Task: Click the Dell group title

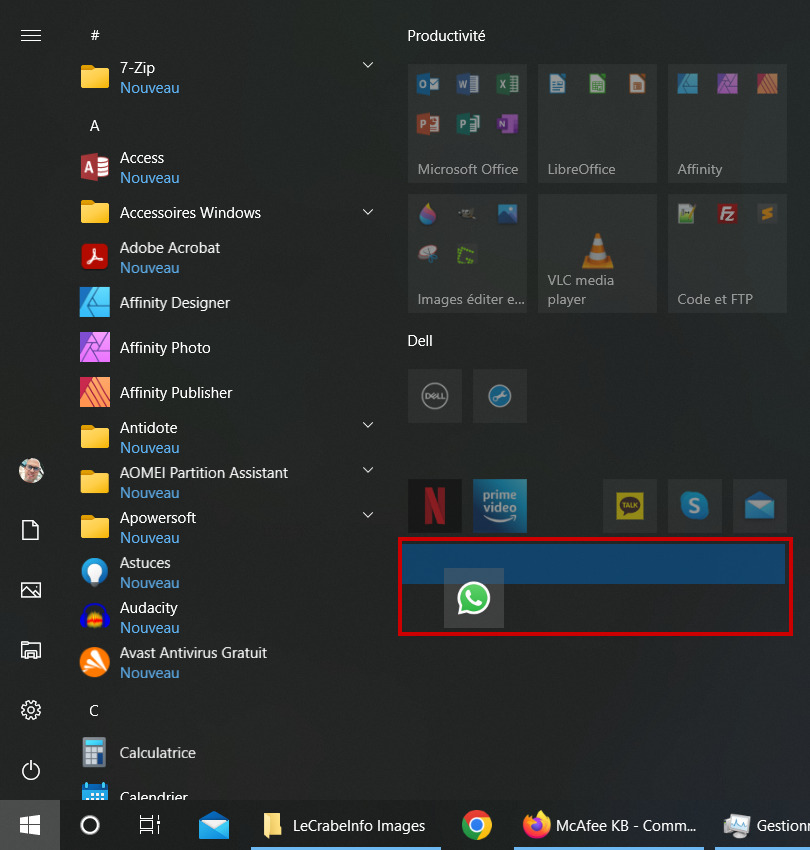Action: (420, 341)
